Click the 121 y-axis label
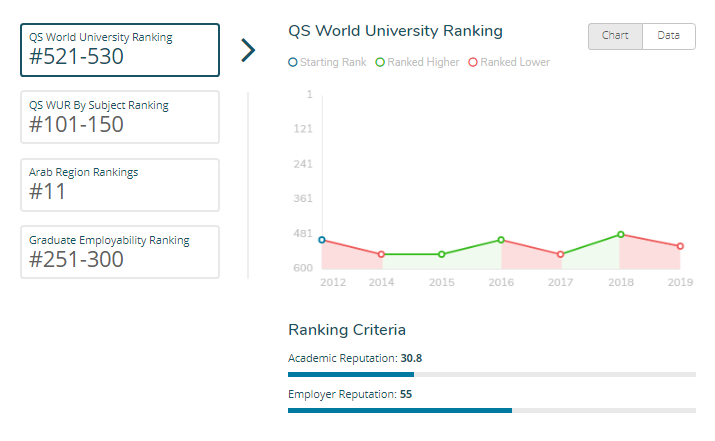 [303, 129]
